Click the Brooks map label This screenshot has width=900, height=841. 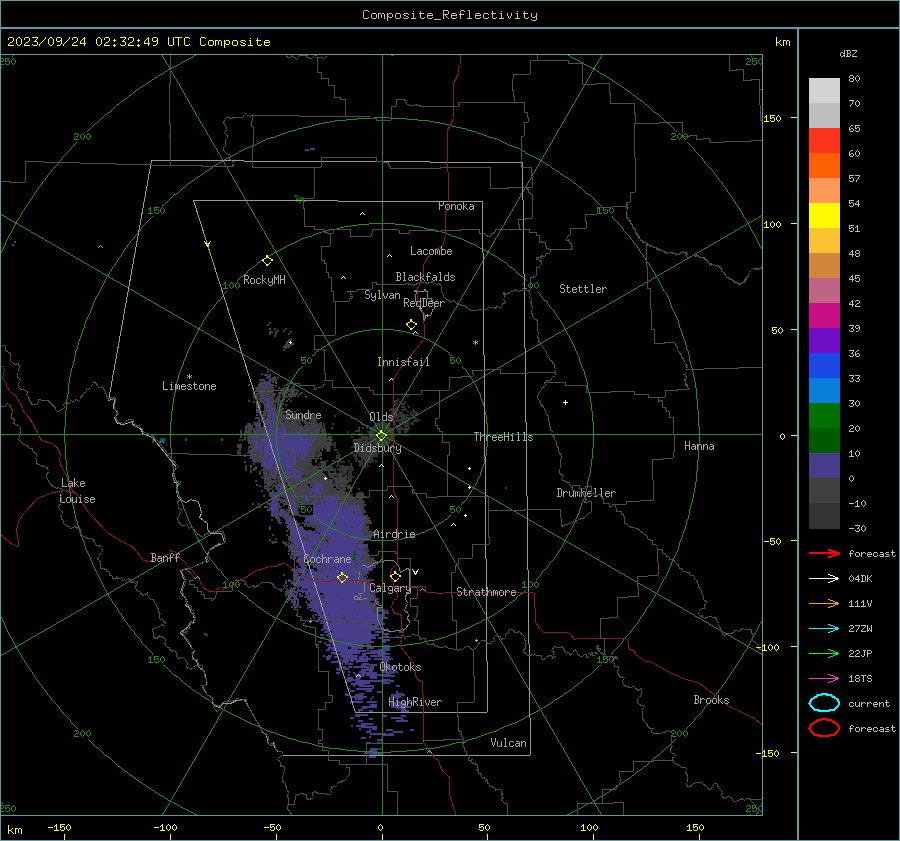pyautogui.click(x=711, y=700)
